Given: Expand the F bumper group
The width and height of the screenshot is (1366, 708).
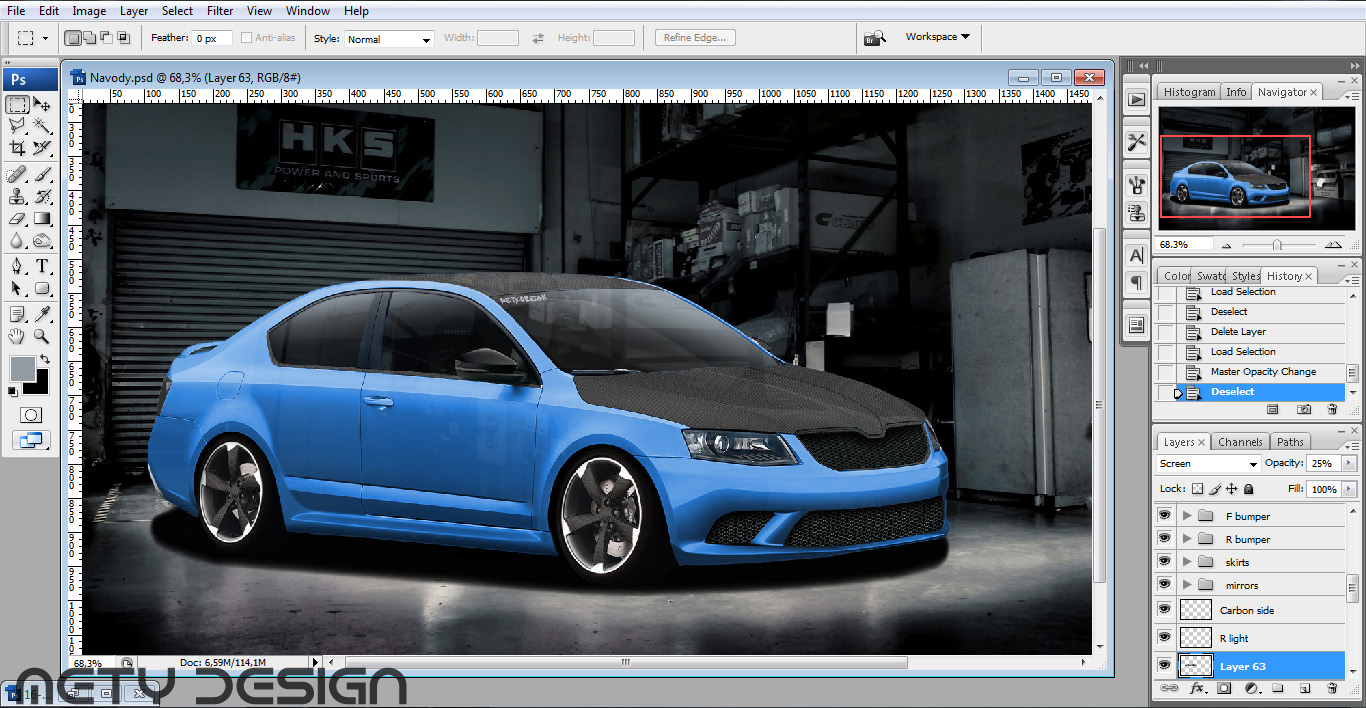Looking at the screenshot, I should pyautogui.click(x=1187, y=516).
